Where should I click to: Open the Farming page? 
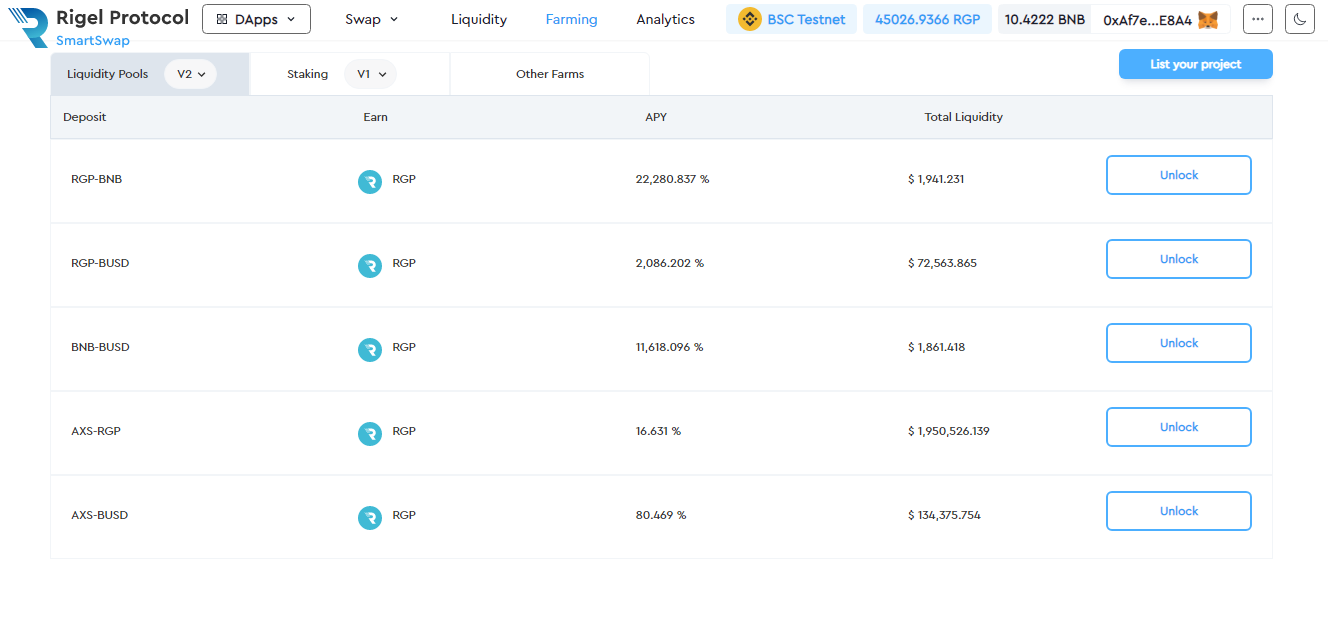pos(571,19)
